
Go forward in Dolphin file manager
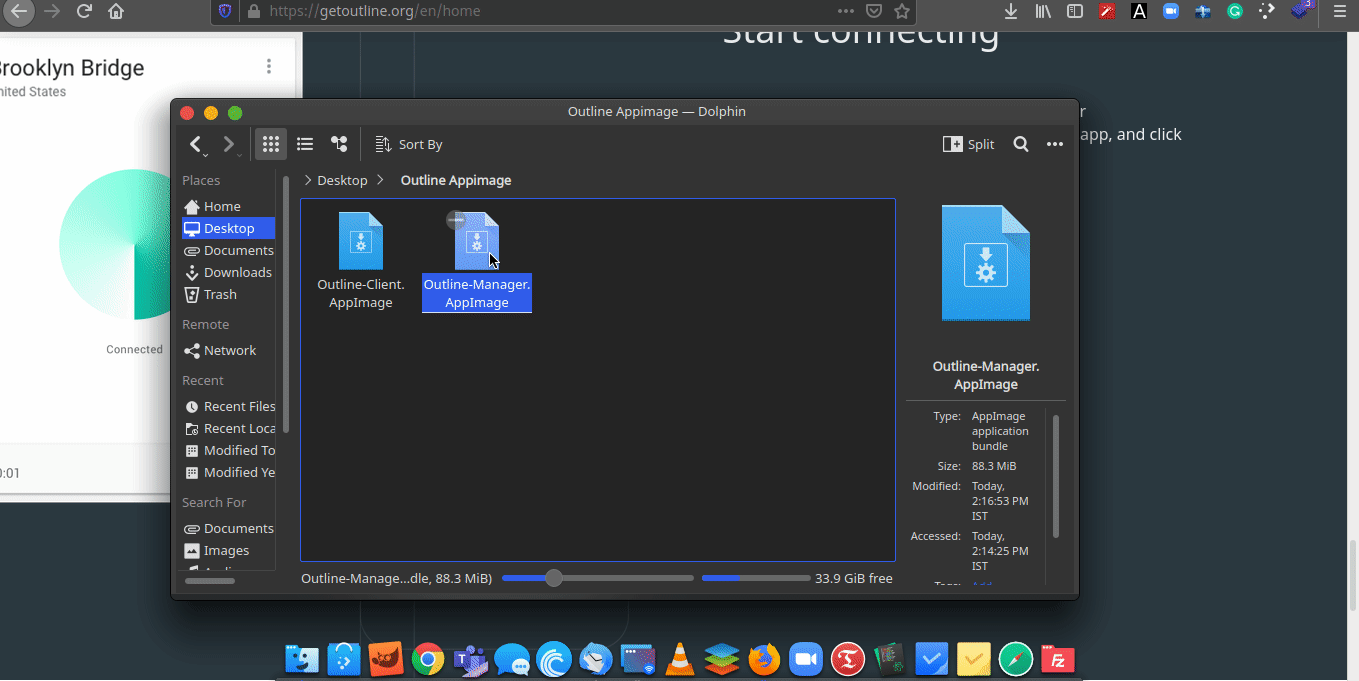(x=228, y=144)
